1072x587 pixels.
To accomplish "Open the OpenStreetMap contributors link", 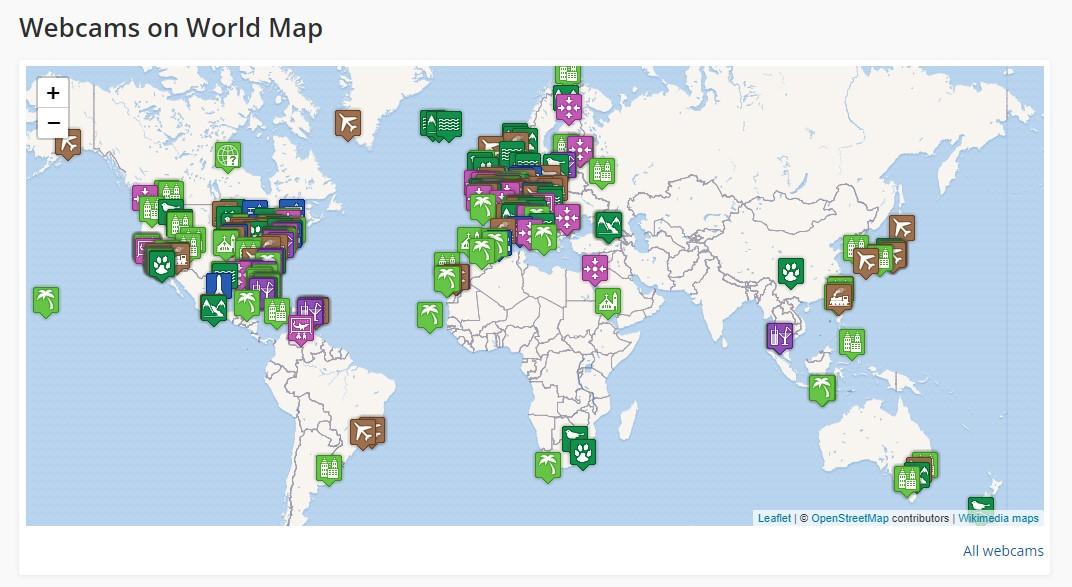I will click(850, 518).
